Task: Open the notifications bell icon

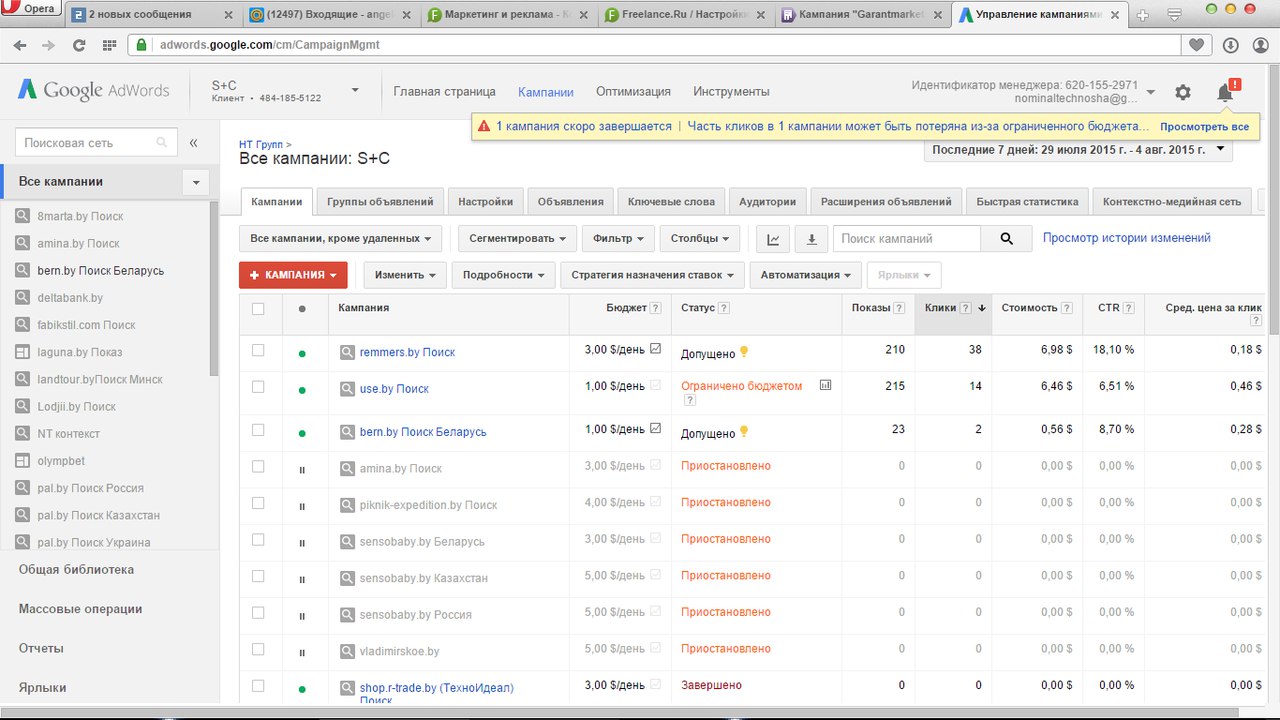Action: tap(1225, 92)
